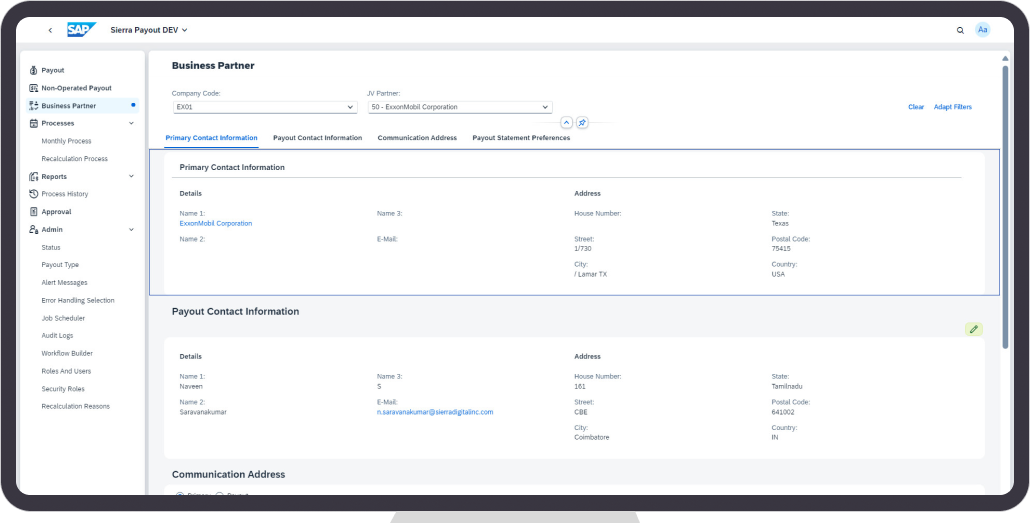Select Audit Logs in the Admin menu
This screenshot has width=1030, height=523.
pos(57,336)
